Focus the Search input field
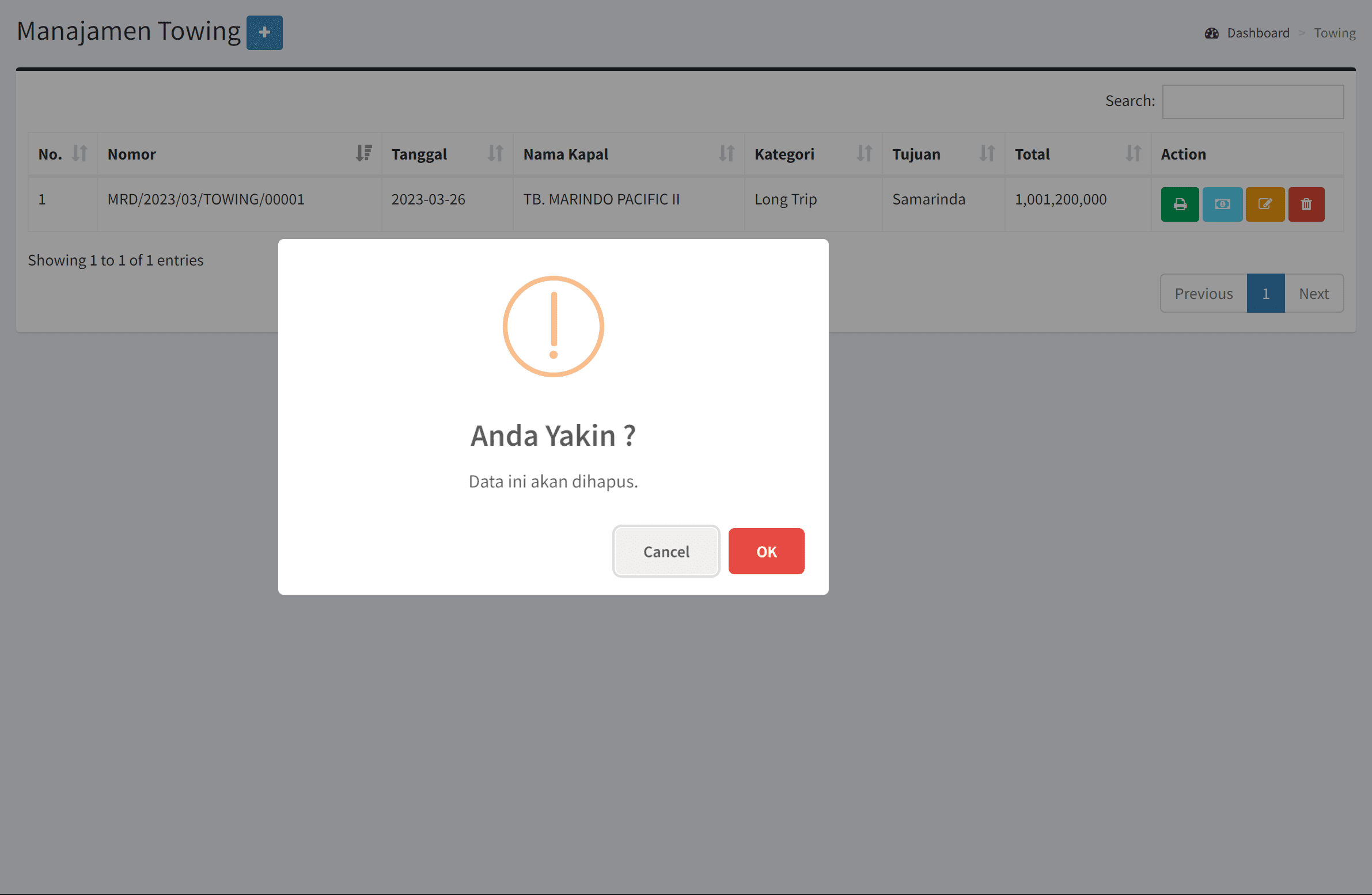This screenshot has height=895, width=1372. [x=1252, y=102]
